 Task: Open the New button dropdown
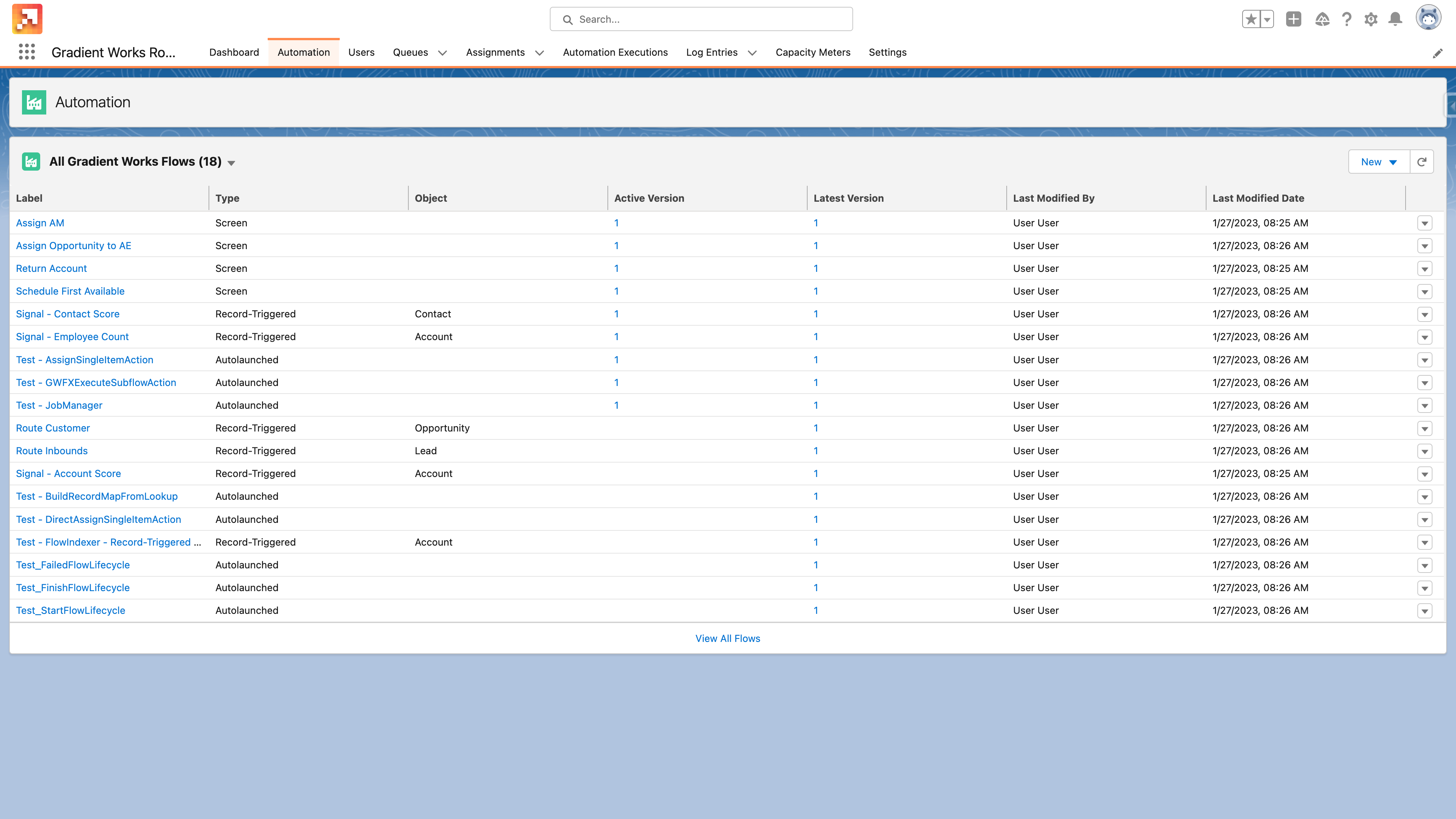1379,162
